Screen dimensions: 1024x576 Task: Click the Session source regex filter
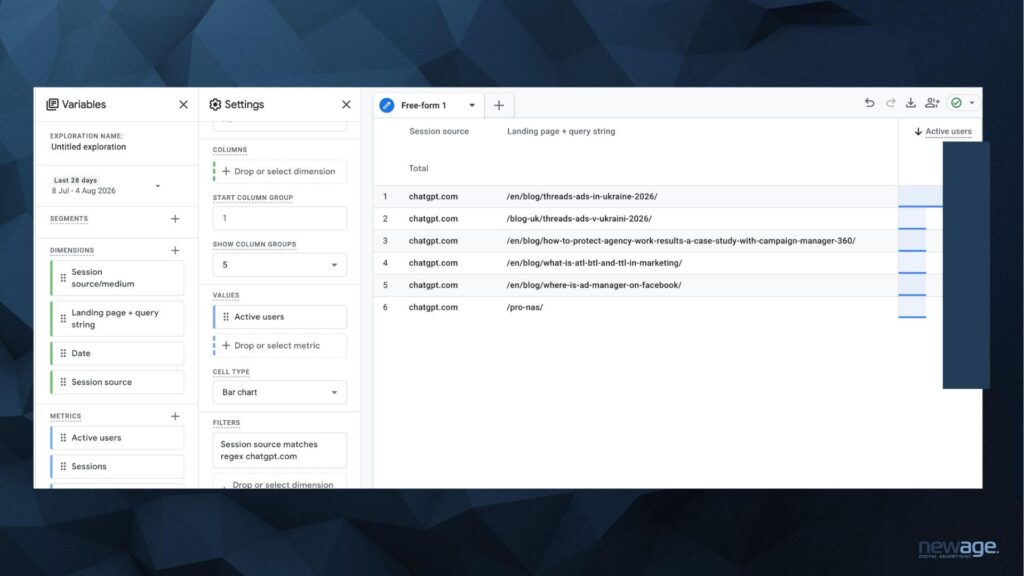[x=280, y=450]
